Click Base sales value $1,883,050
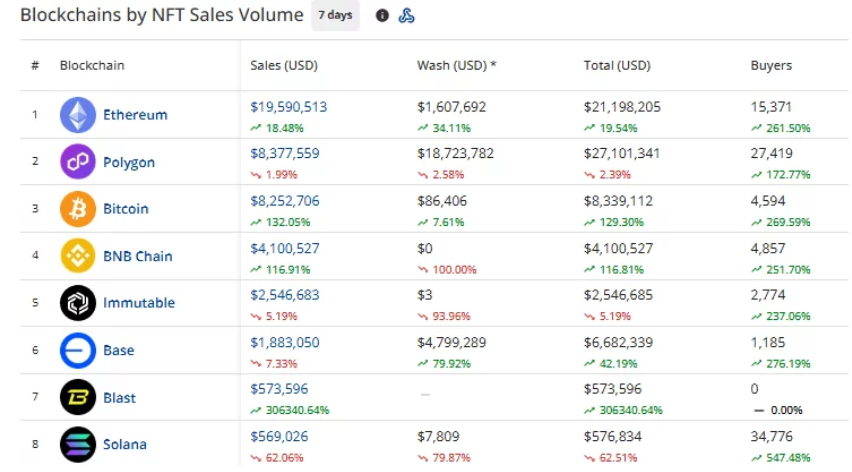The width and height of the screenshot is (852, 472). coord(285,342)
